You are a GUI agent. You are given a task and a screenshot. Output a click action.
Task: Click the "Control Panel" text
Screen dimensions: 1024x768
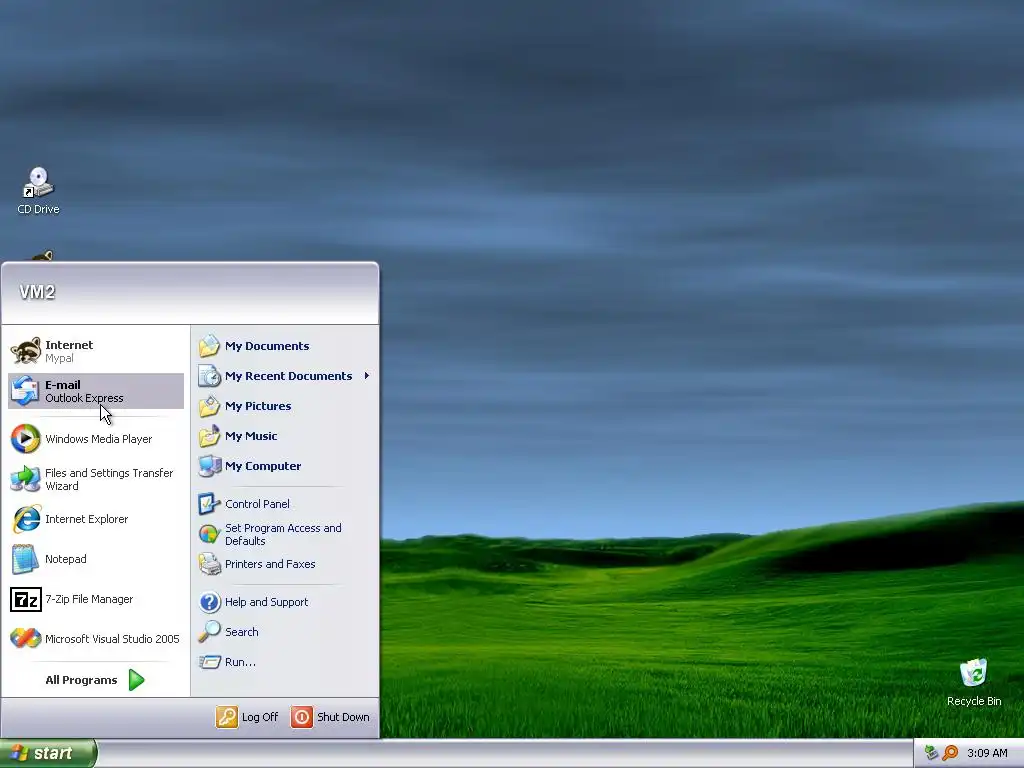pos(257,504)
